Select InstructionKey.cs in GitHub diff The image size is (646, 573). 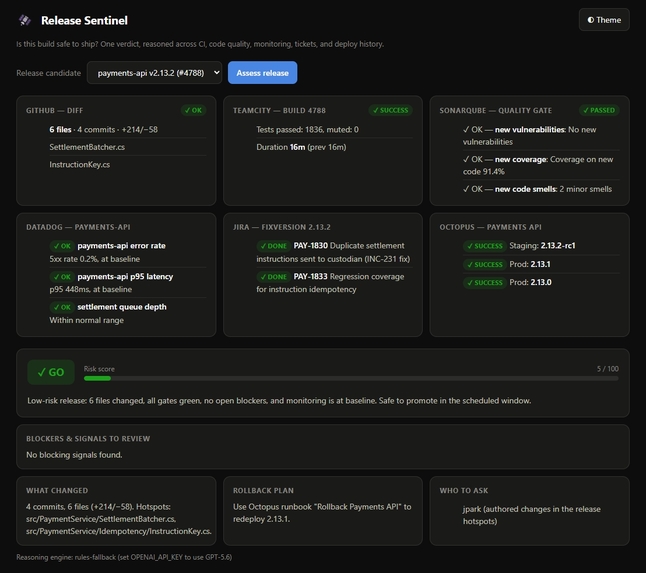(x=80, y=165)
